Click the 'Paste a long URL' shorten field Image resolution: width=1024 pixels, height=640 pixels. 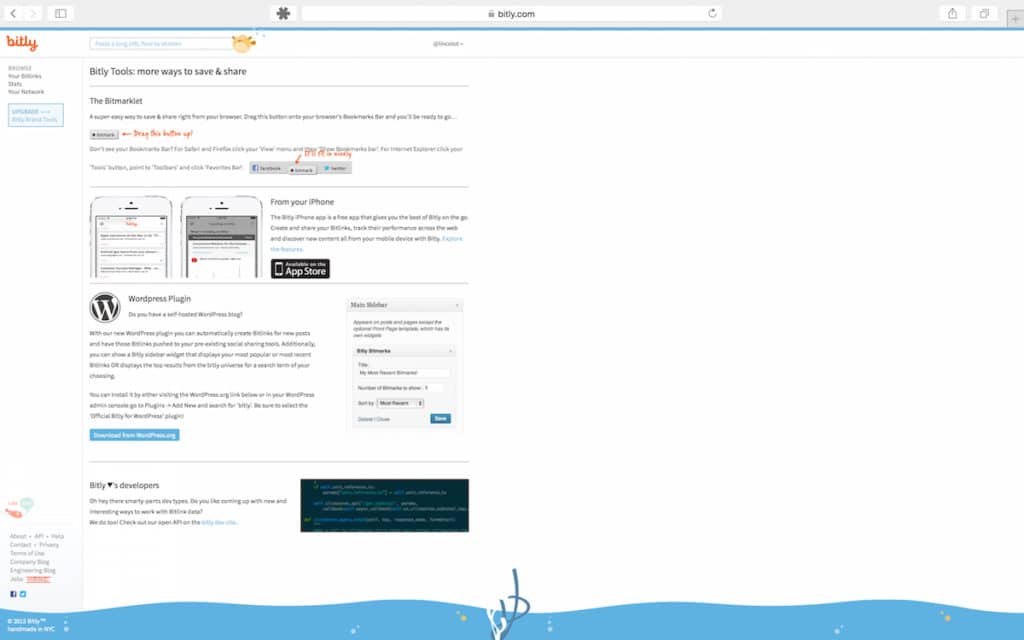click(161, 44)
